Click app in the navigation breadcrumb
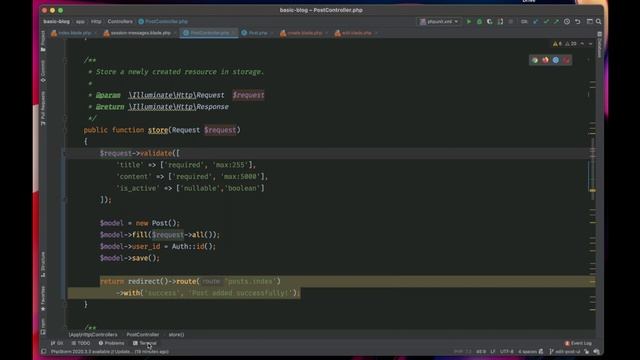This screenshot has height=360, width=640. (80, 22)
